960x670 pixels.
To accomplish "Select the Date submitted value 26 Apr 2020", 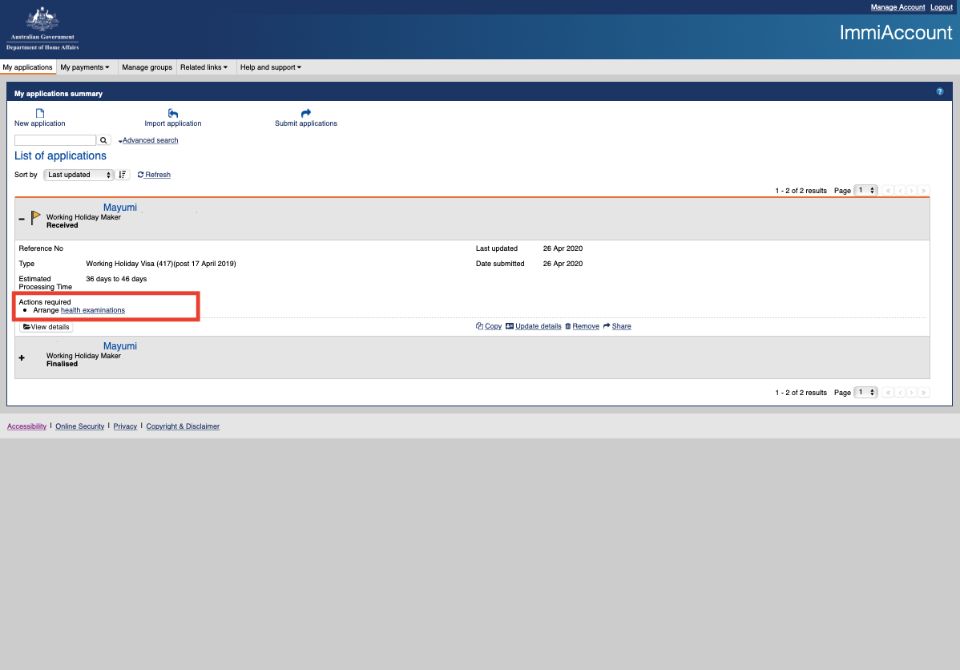I will [x=563, y=263].
